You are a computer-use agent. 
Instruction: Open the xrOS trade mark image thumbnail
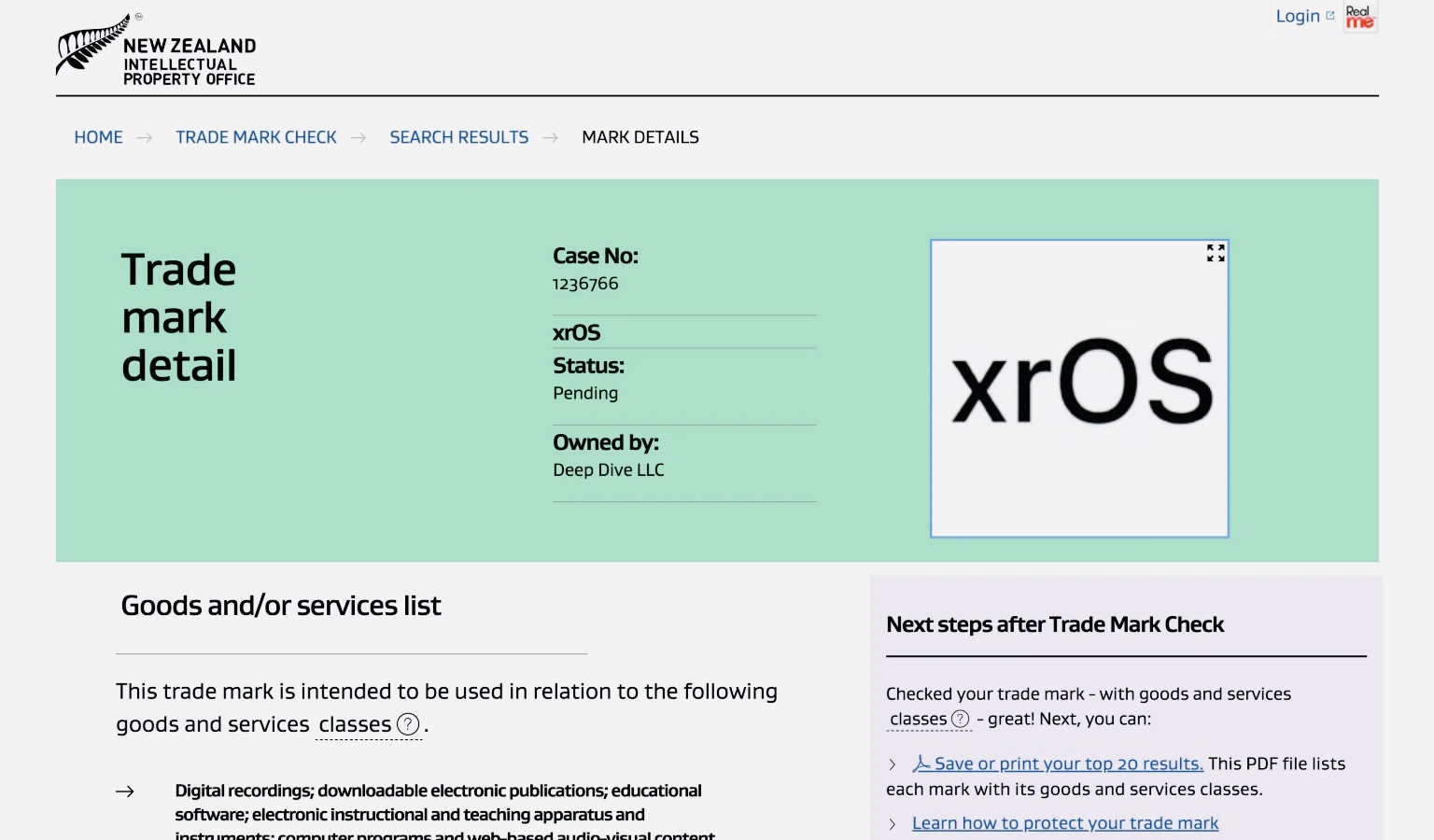[1079, 388]
